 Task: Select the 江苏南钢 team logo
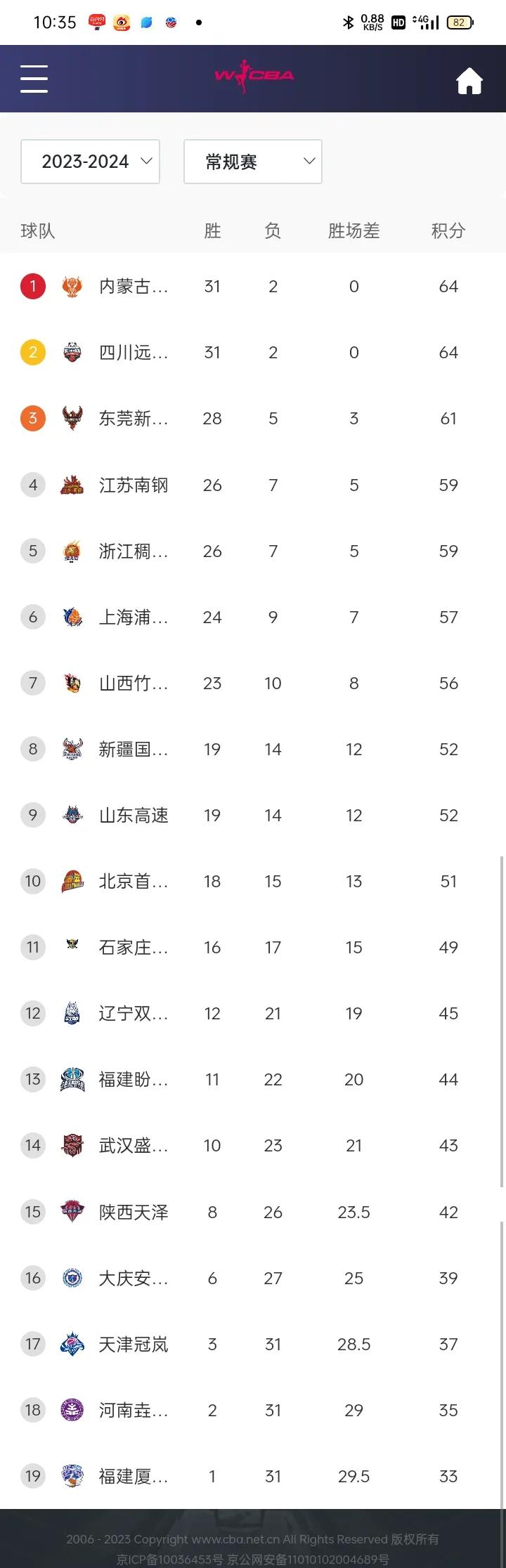tap(72, 485)
